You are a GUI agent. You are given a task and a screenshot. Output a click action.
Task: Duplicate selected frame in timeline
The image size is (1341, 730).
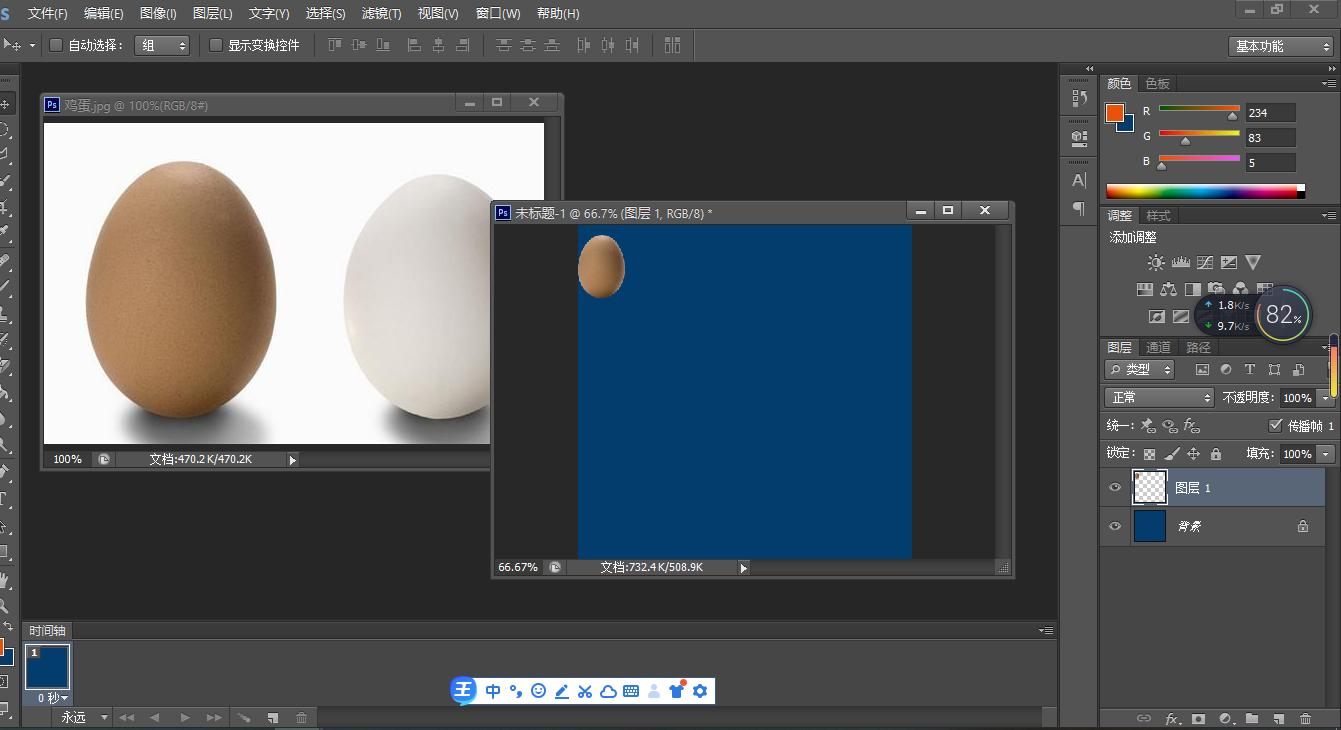[272, 718]
